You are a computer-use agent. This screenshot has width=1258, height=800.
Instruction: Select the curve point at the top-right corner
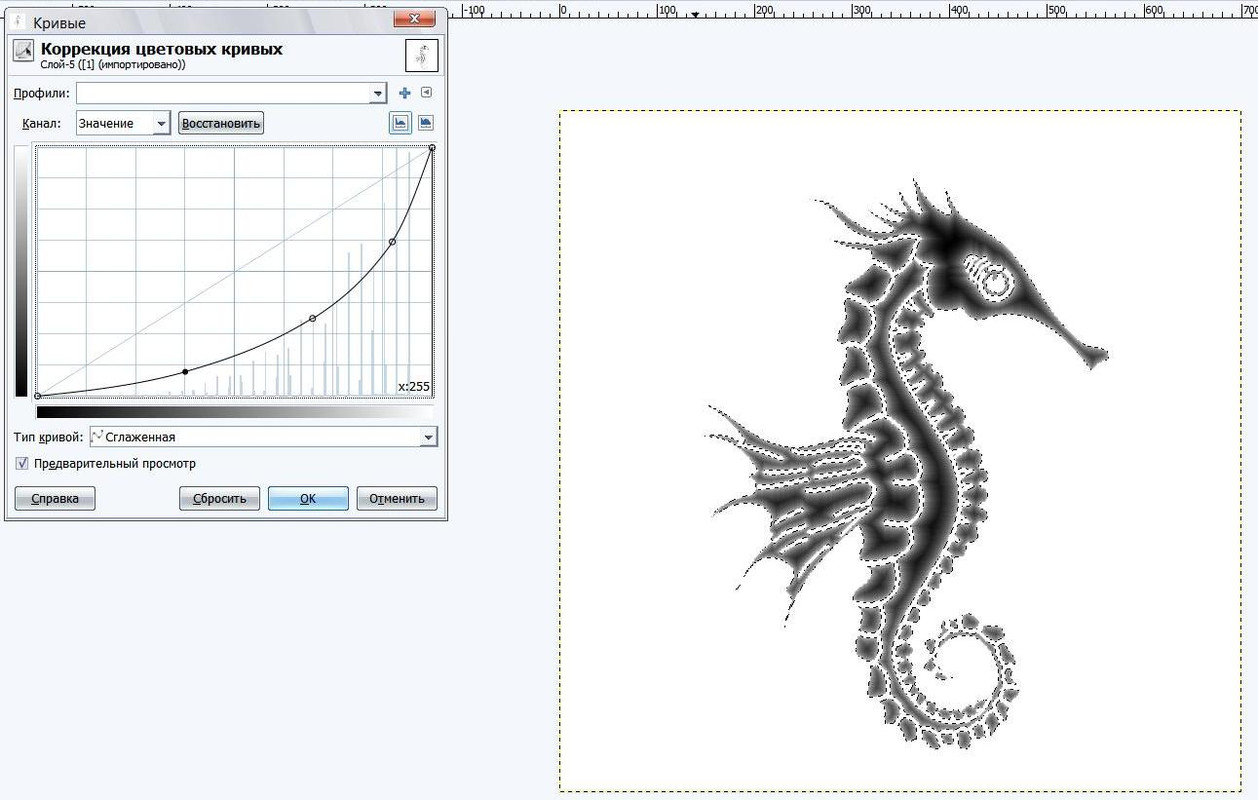(432, 148)
